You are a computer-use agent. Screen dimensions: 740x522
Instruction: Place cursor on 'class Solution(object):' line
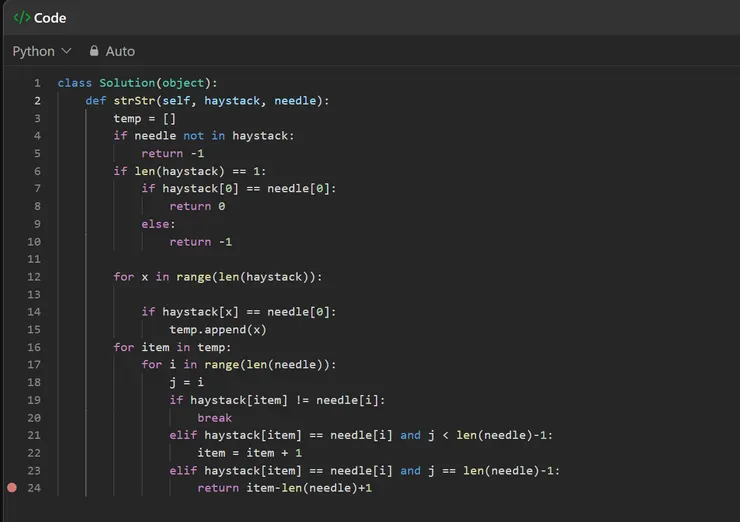137,83
